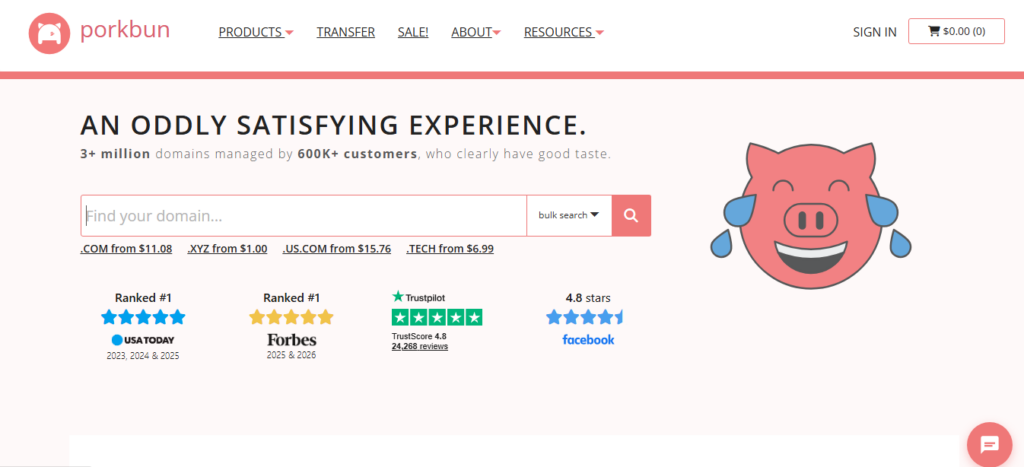Expand the RESOURCES dropdown menu
Viewport: 1024px width, 467px height.
pos(564,32)
